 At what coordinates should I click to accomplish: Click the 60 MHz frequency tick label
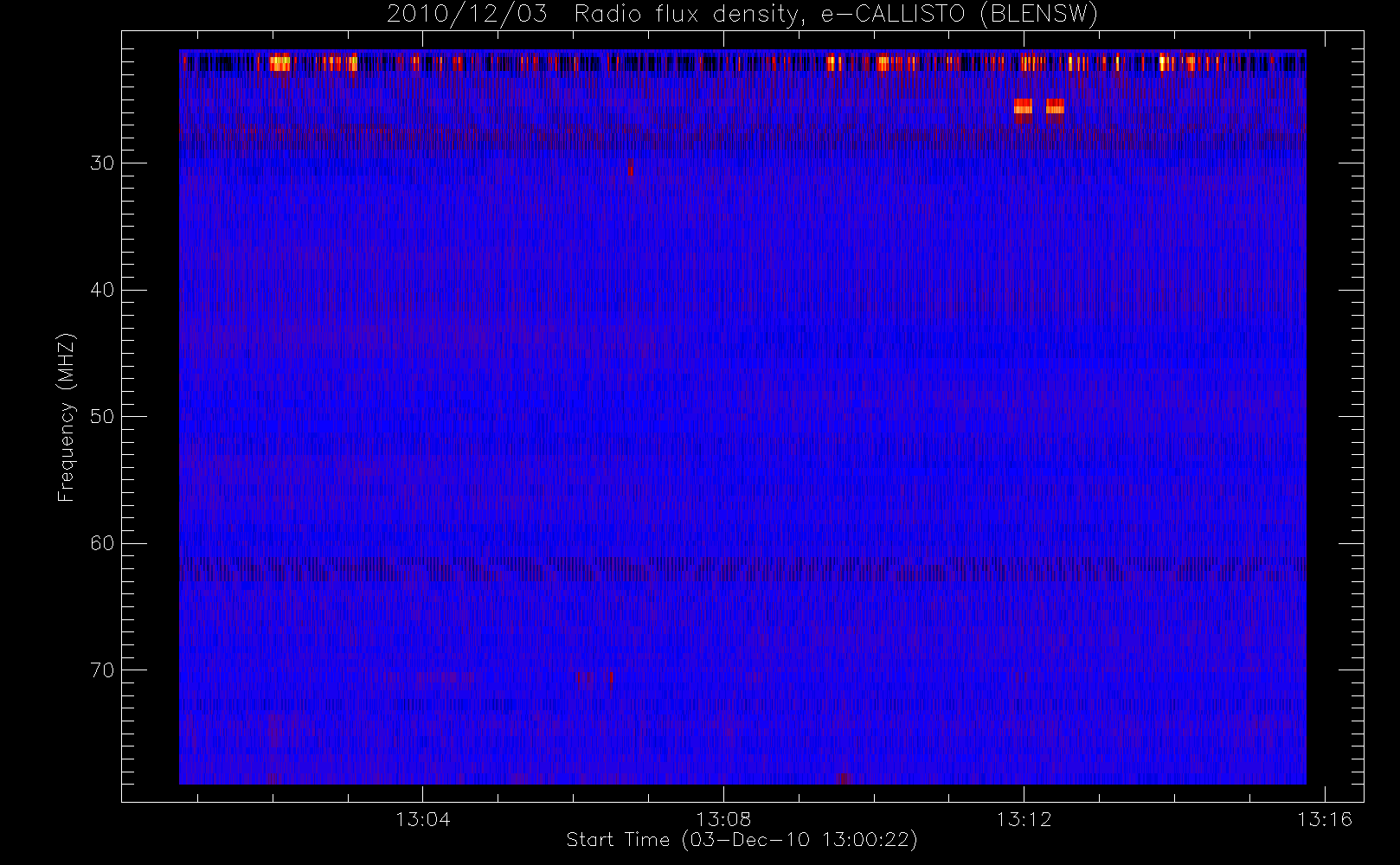[102, 543]
